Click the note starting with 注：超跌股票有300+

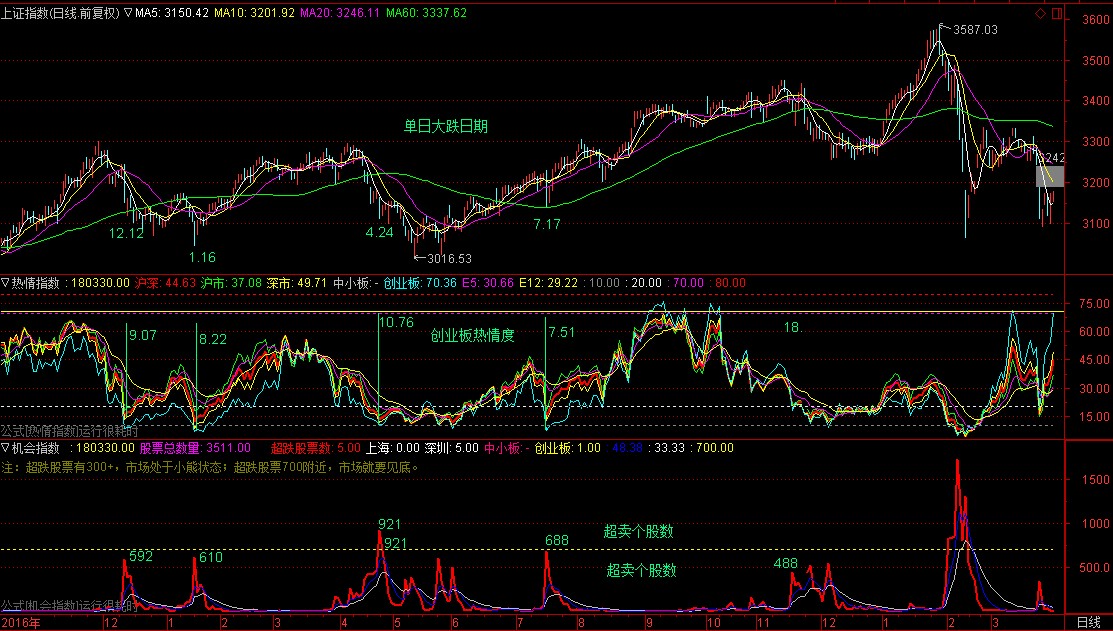[x=211, y=468]
